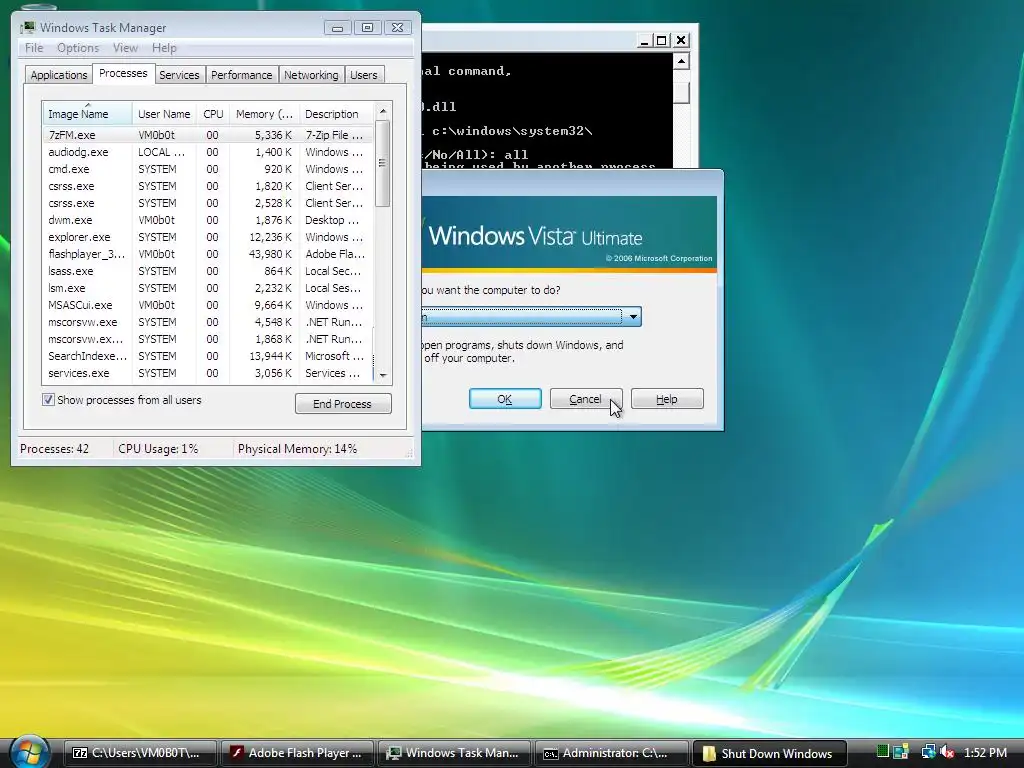1024x768 pixels.
Task: Switch to the Users tab
Action: pyautogui.click(x=364, y=74)
